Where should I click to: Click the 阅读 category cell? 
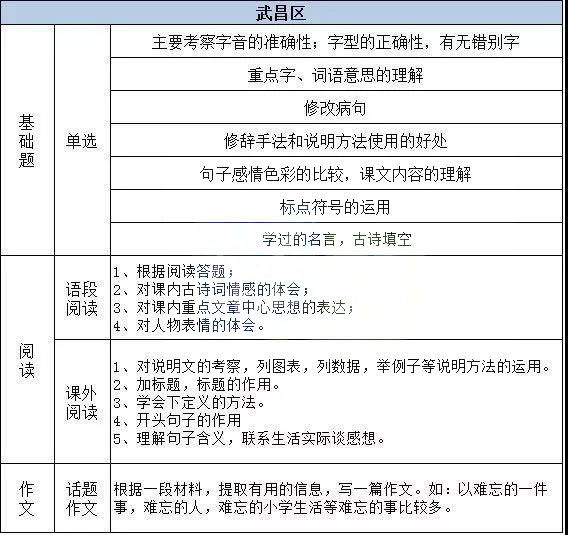pos(28,359)
